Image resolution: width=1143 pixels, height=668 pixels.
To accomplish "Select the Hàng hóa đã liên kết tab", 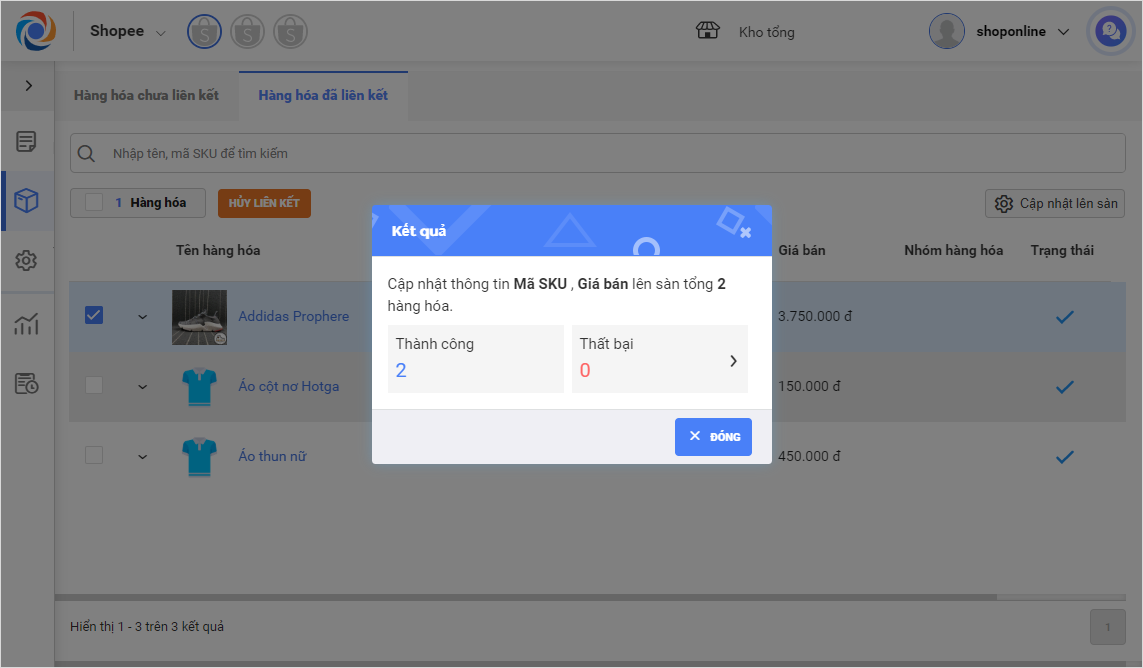I will click(x=323, y=96).
